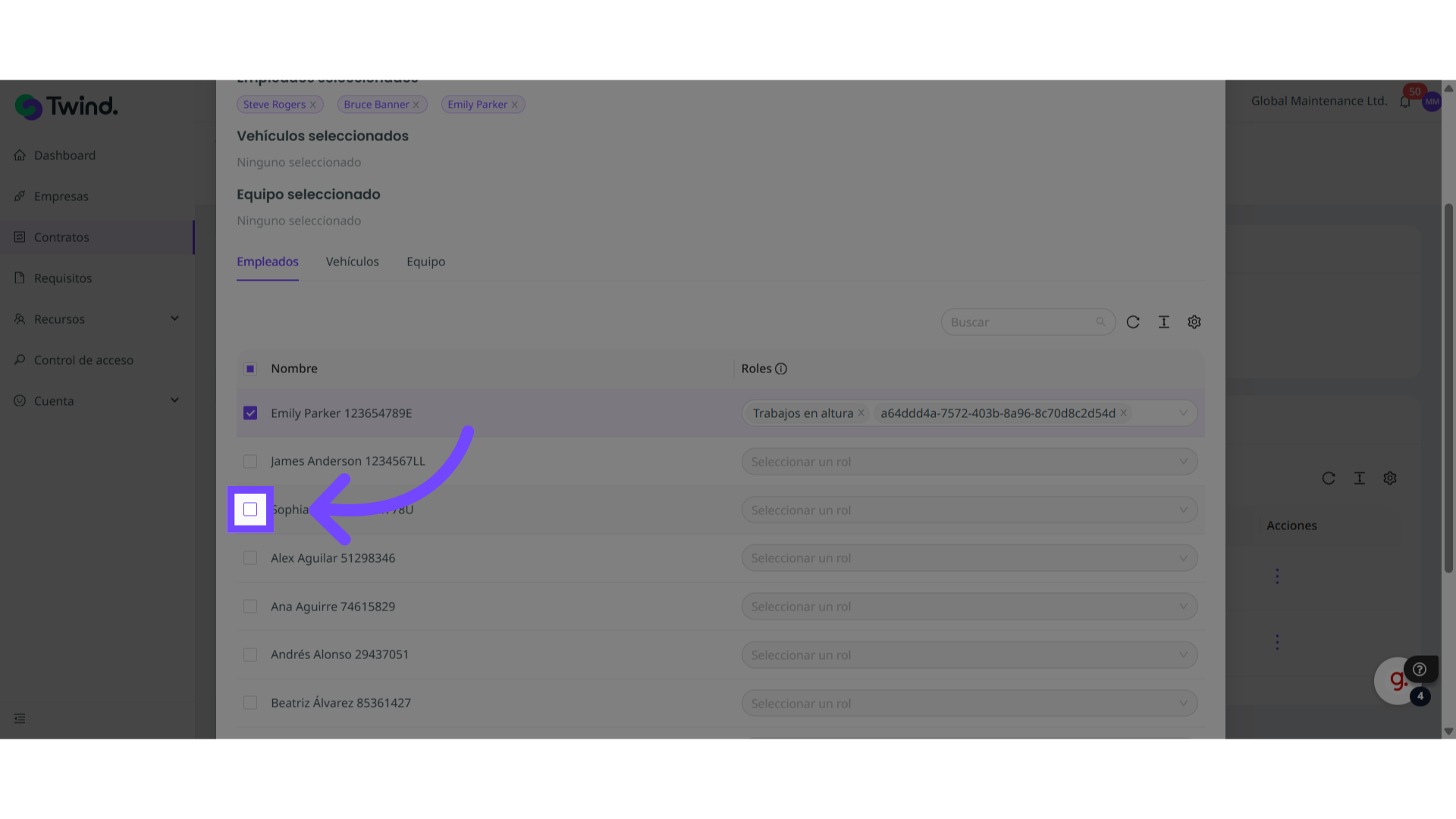This screenshot has width=1456, height=819.
Task: Check the Sophia employee checkbox
Action: pyautogui.click(x=250, y=510)
